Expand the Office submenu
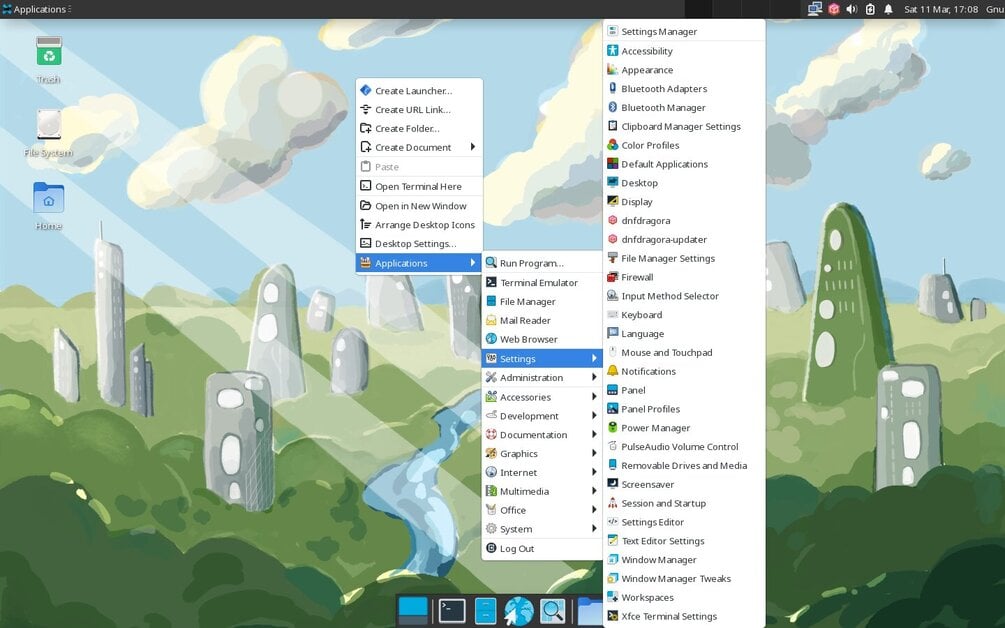 pos(542,510)
